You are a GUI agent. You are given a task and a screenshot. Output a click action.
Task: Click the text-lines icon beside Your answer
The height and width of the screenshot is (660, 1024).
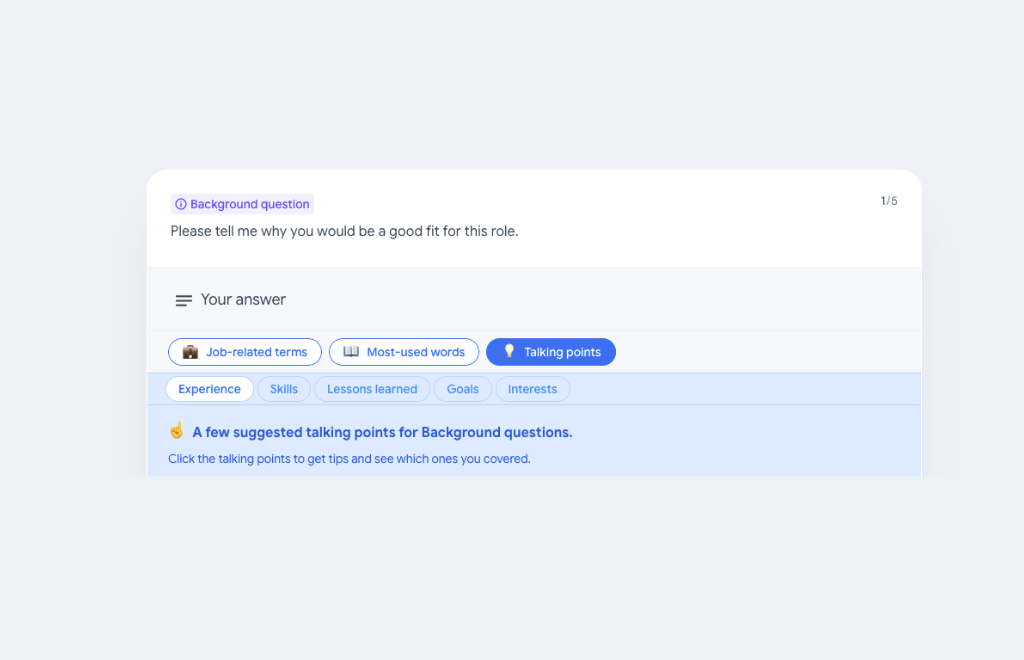184,300
